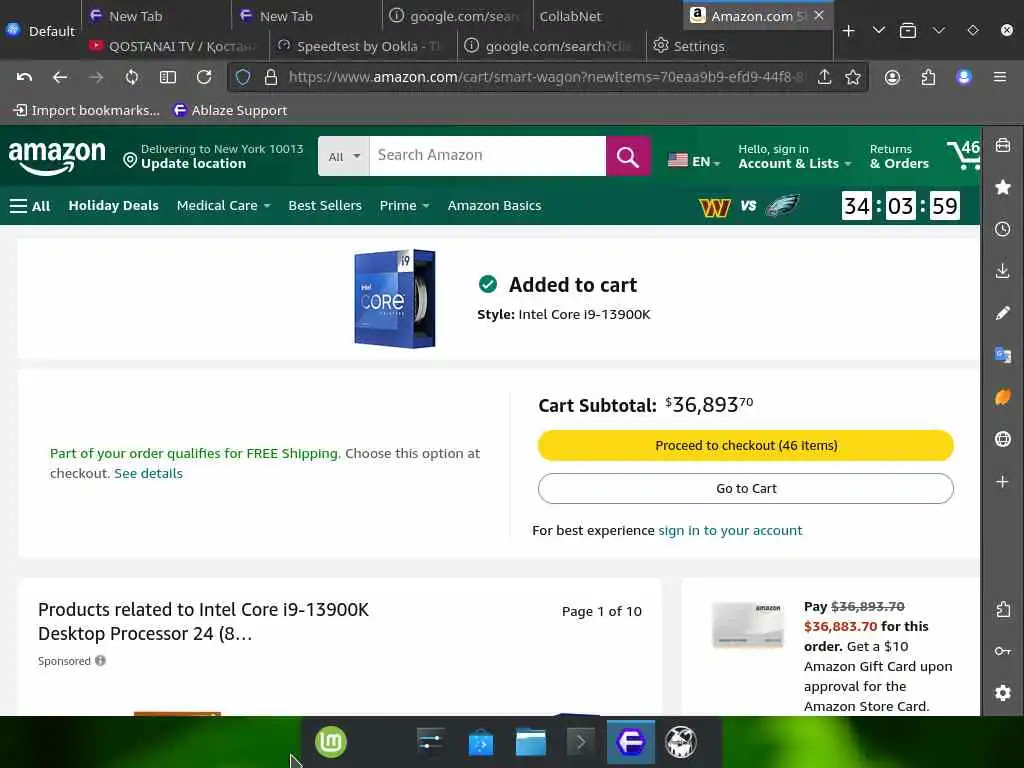This screenshot has width=1024, height=768.
Task: Open the sidebar settings gear icon
Action: [x=1002, y=693]
